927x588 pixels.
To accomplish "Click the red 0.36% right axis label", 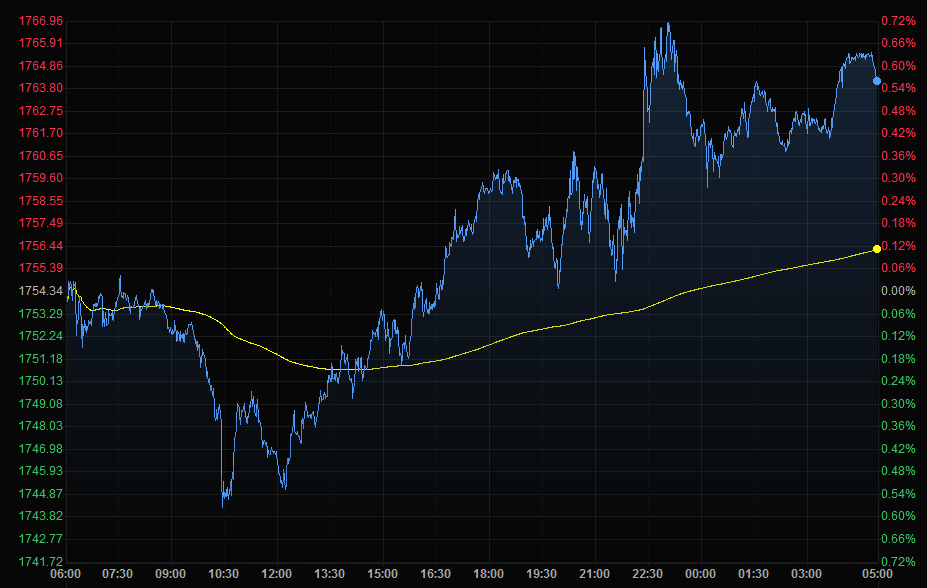I will click(x=898, y=156).
